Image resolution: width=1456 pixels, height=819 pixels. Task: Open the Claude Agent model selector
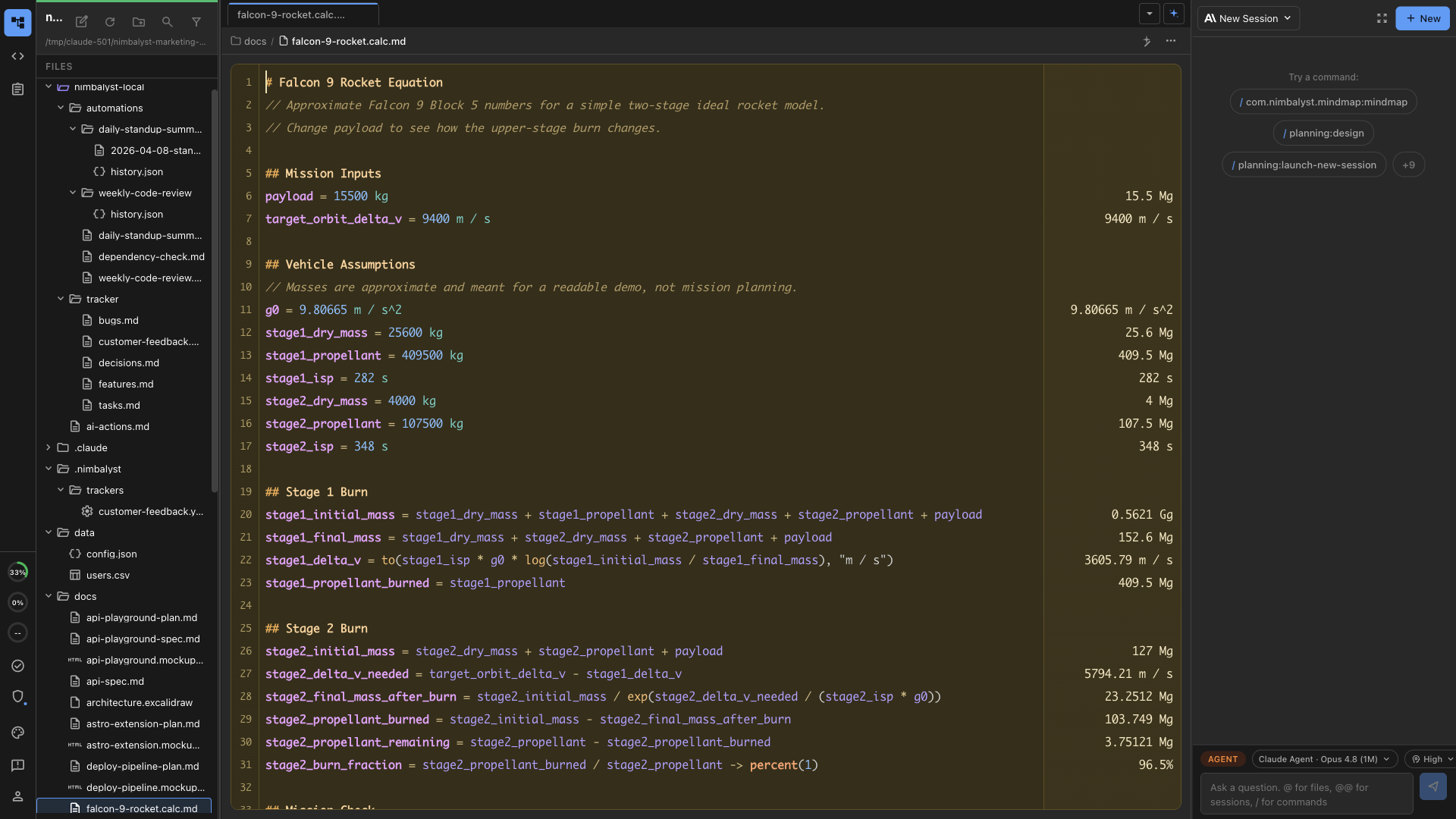(x=1324, y=759)
